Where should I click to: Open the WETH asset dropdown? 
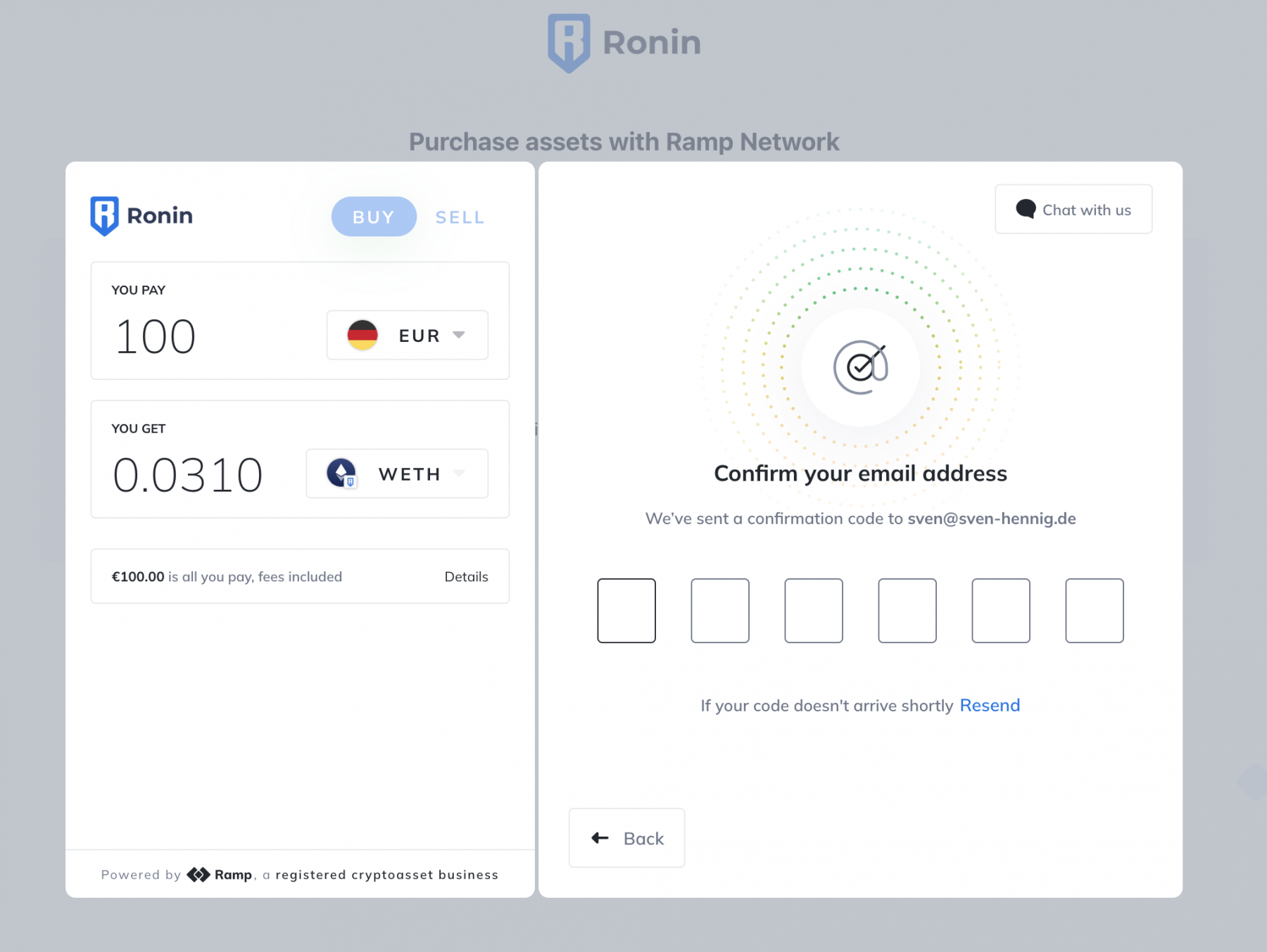(397, 474)
